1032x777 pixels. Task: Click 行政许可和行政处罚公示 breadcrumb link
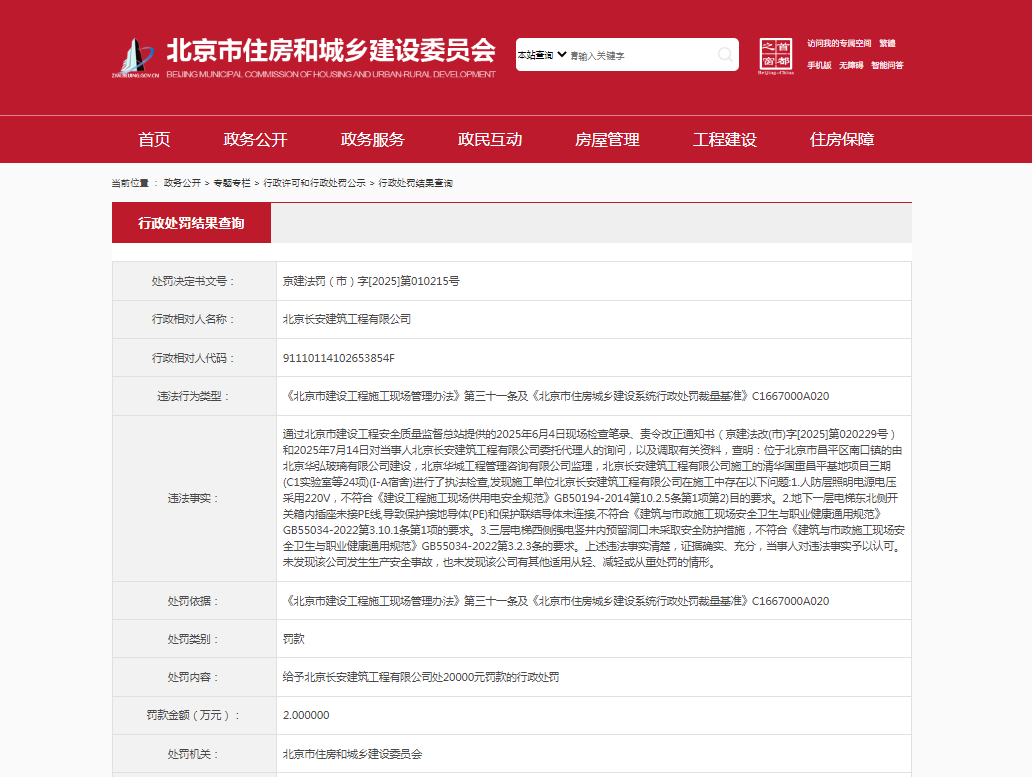click(314, 184)
